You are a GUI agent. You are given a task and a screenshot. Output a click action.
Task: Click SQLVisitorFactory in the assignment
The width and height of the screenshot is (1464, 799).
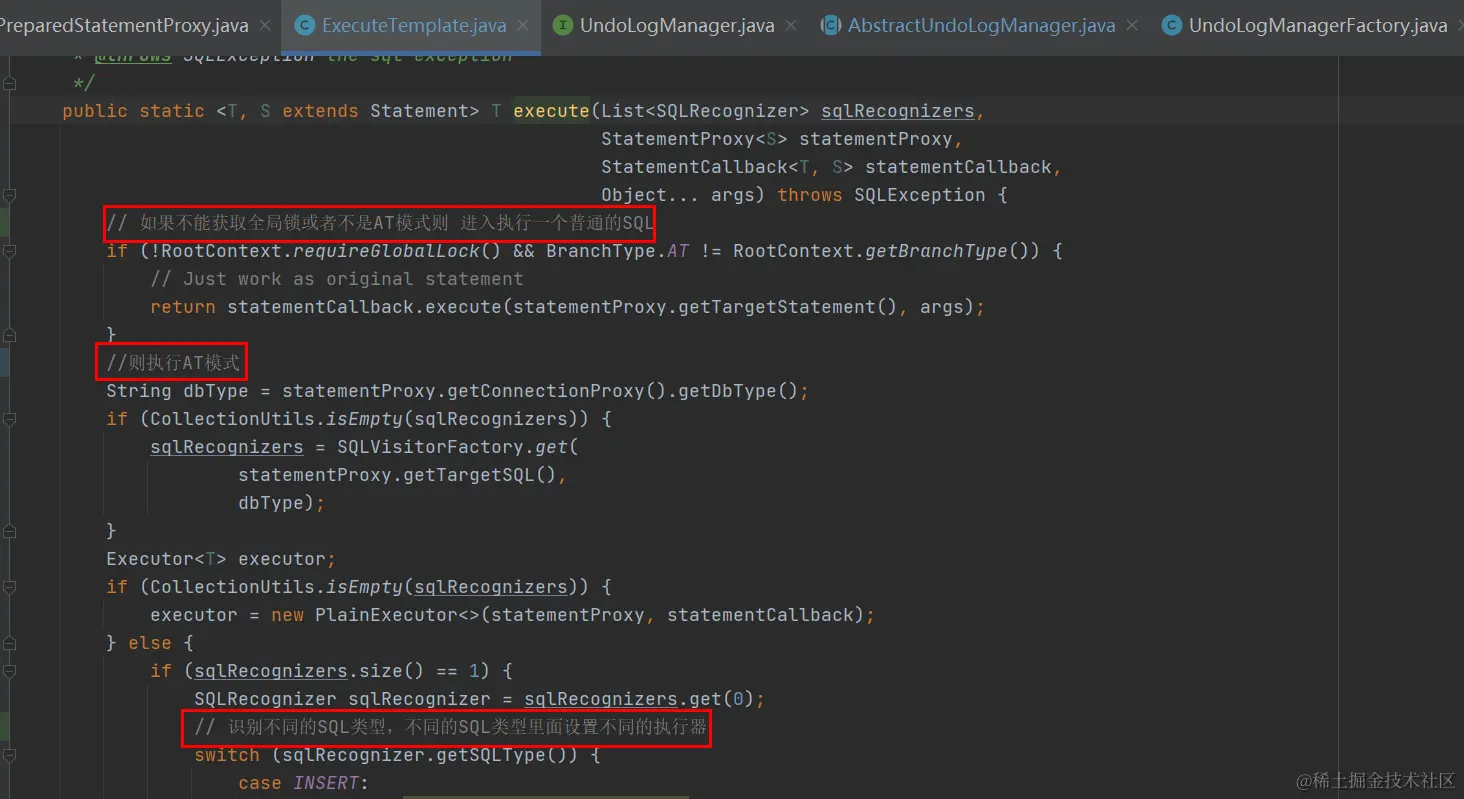[430, 447]
